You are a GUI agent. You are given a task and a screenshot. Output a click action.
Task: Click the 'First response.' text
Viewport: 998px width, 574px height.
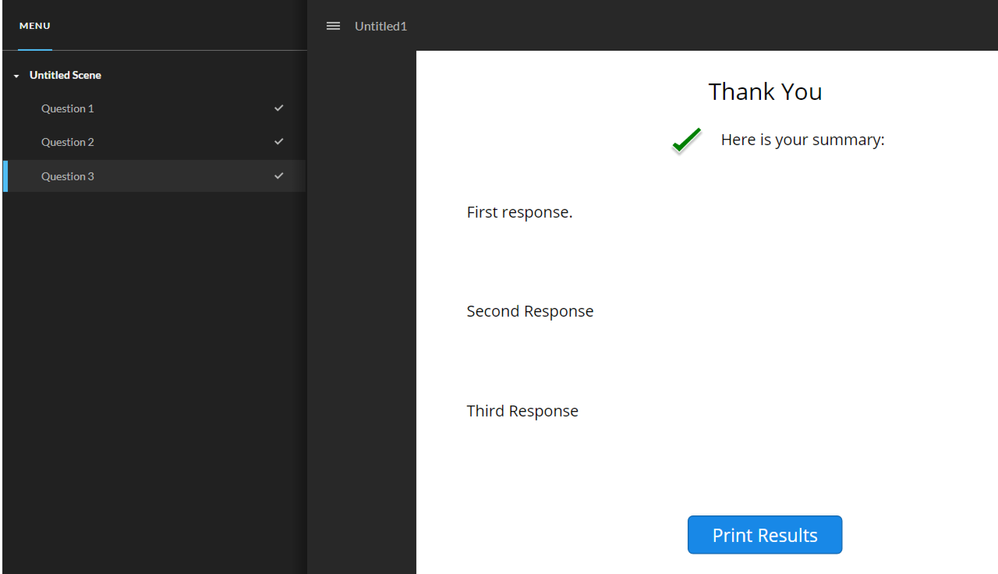(519, 212)
